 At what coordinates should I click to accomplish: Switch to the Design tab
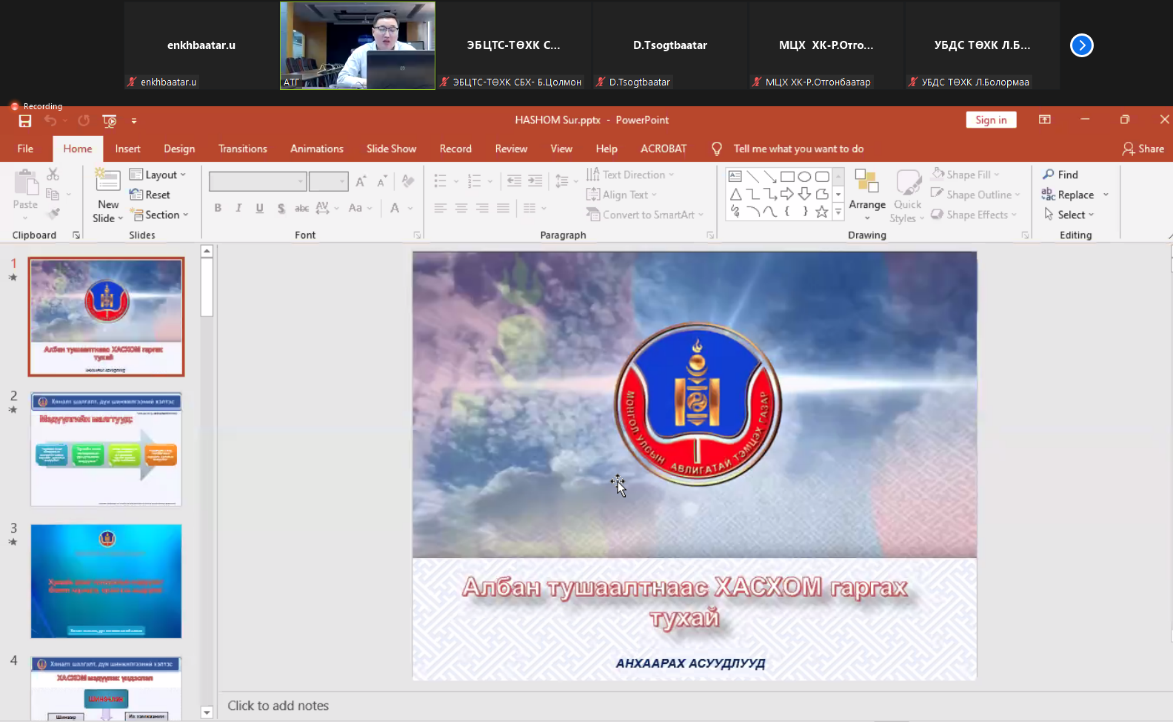coord(180,149)
